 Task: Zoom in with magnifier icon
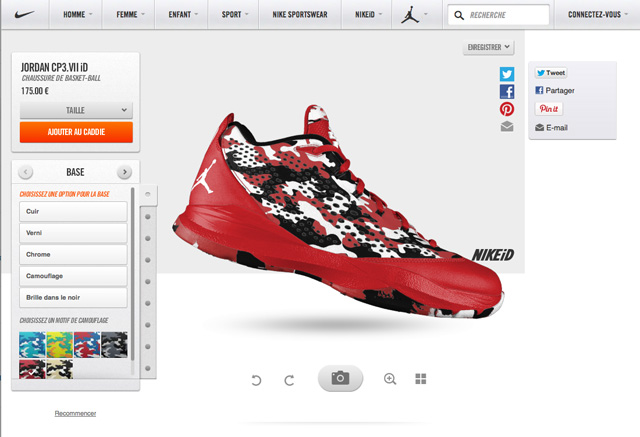pyautogui.click(x=390, y=379)
